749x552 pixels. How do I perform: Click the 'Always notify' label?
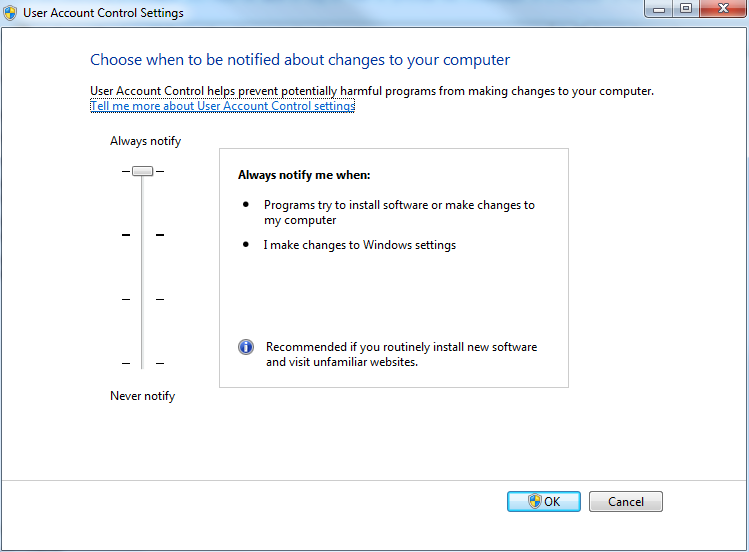click(x=146, y=141)
